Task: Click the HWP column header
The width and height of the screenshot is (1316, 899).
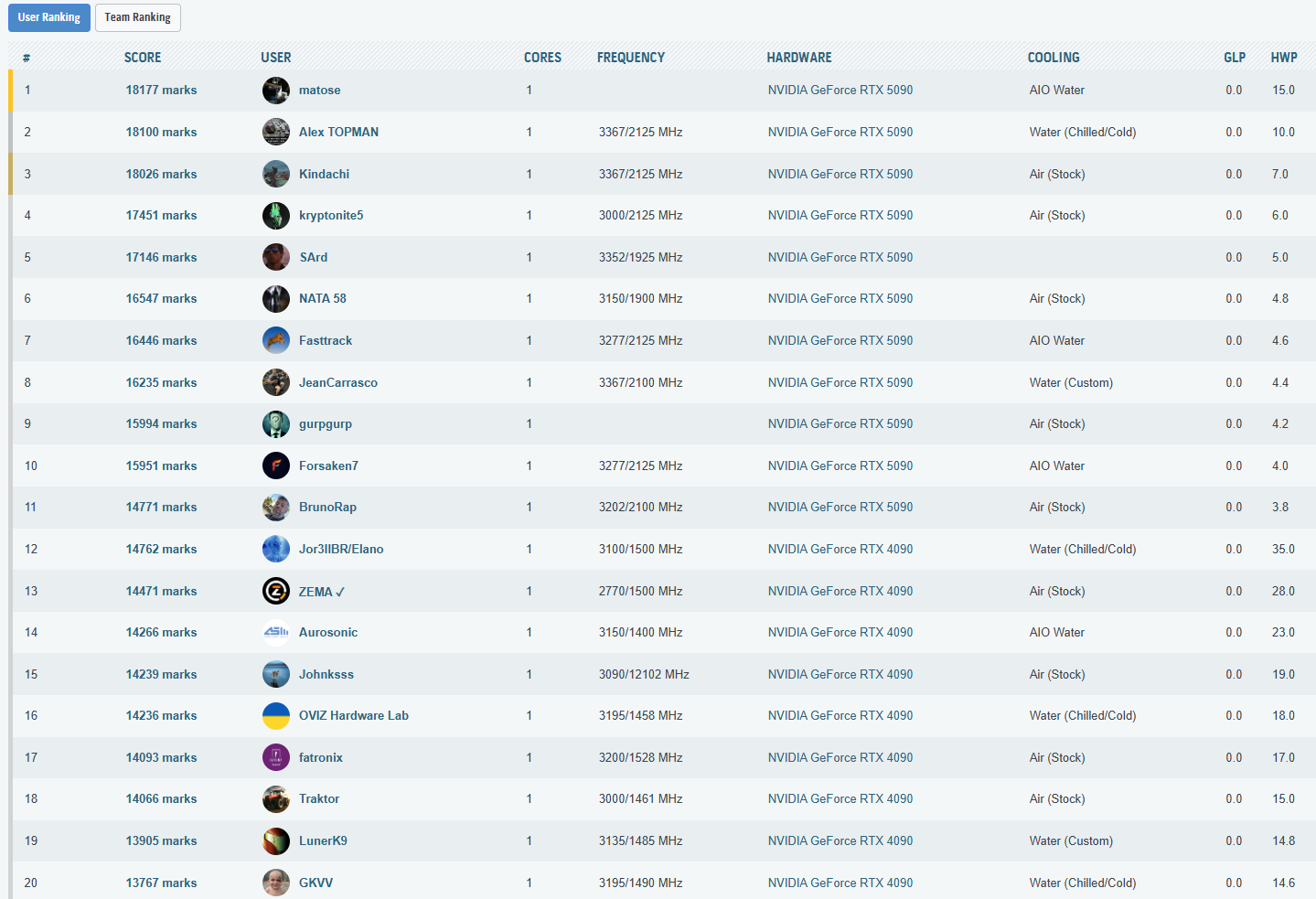Action: click(x=1283, y=58)
